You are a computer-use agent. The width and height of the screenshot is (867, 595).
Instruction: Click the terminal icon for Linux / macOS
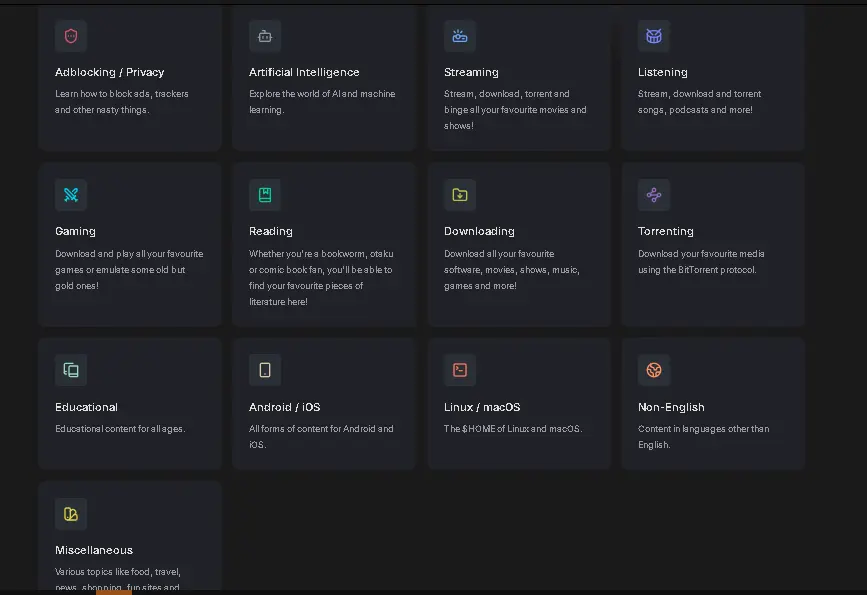[459, 370]
